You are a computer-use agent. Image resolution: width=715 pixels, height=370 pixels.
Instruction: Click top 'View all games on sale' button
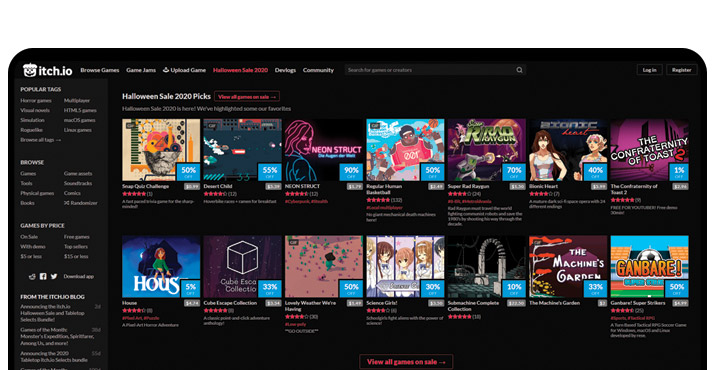[x=247, y=97]
